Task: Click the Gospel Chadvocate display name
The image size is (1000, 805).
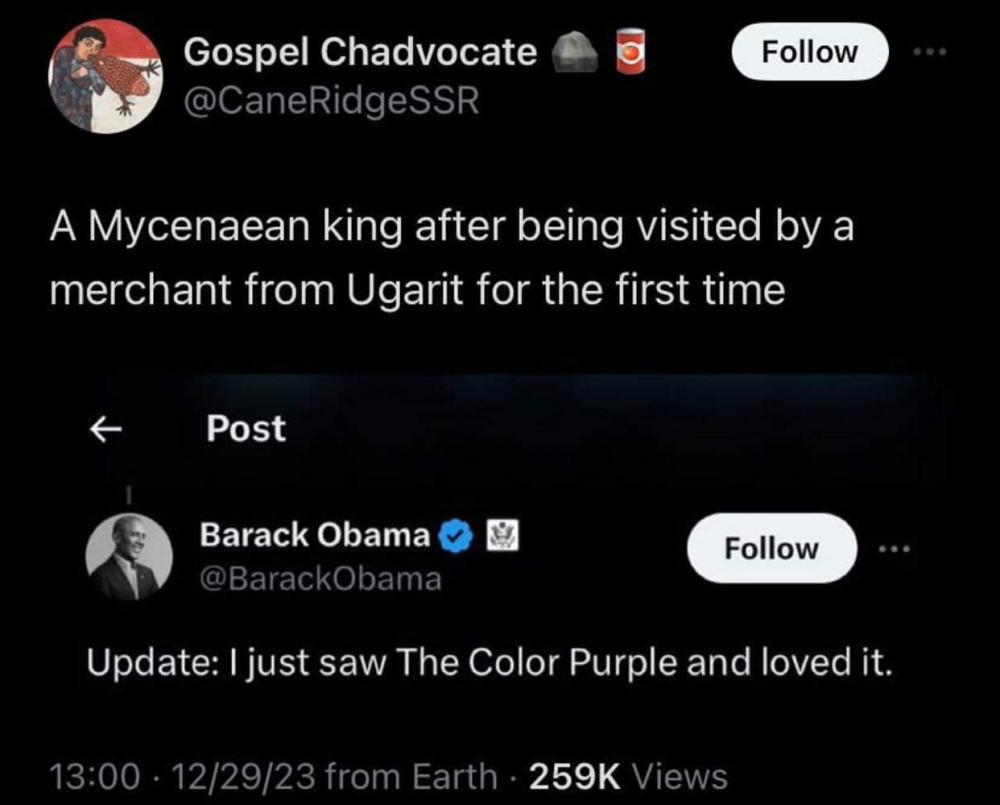Action: click(x=360, y=52)
